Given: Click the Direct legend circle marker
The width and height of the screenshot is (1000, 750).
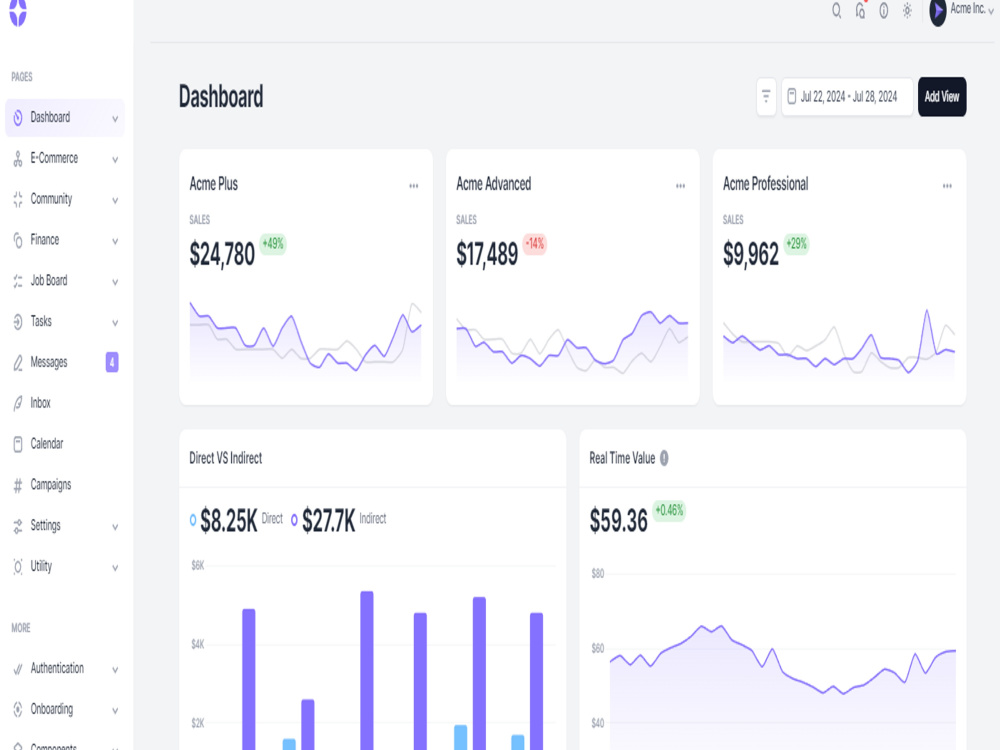Looking at the screenshot, I should [x=193, y=520].
